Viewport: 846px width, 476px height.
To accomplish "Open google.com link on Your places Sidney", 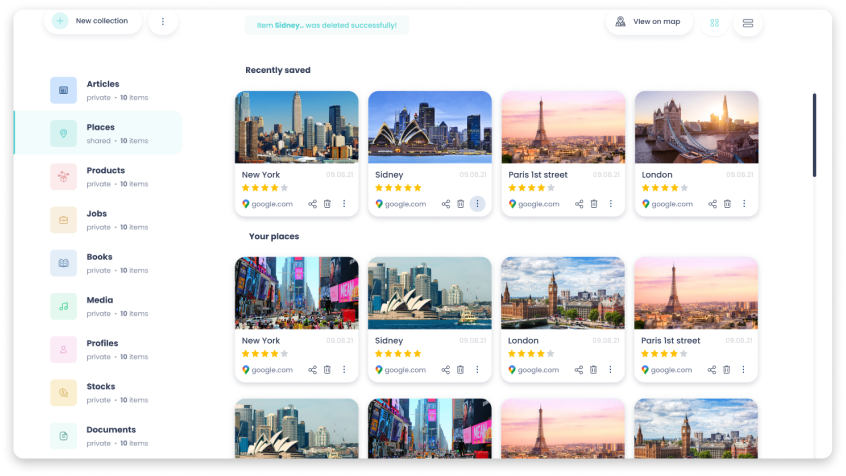I will pyautogui.click(x=400, y=370).
